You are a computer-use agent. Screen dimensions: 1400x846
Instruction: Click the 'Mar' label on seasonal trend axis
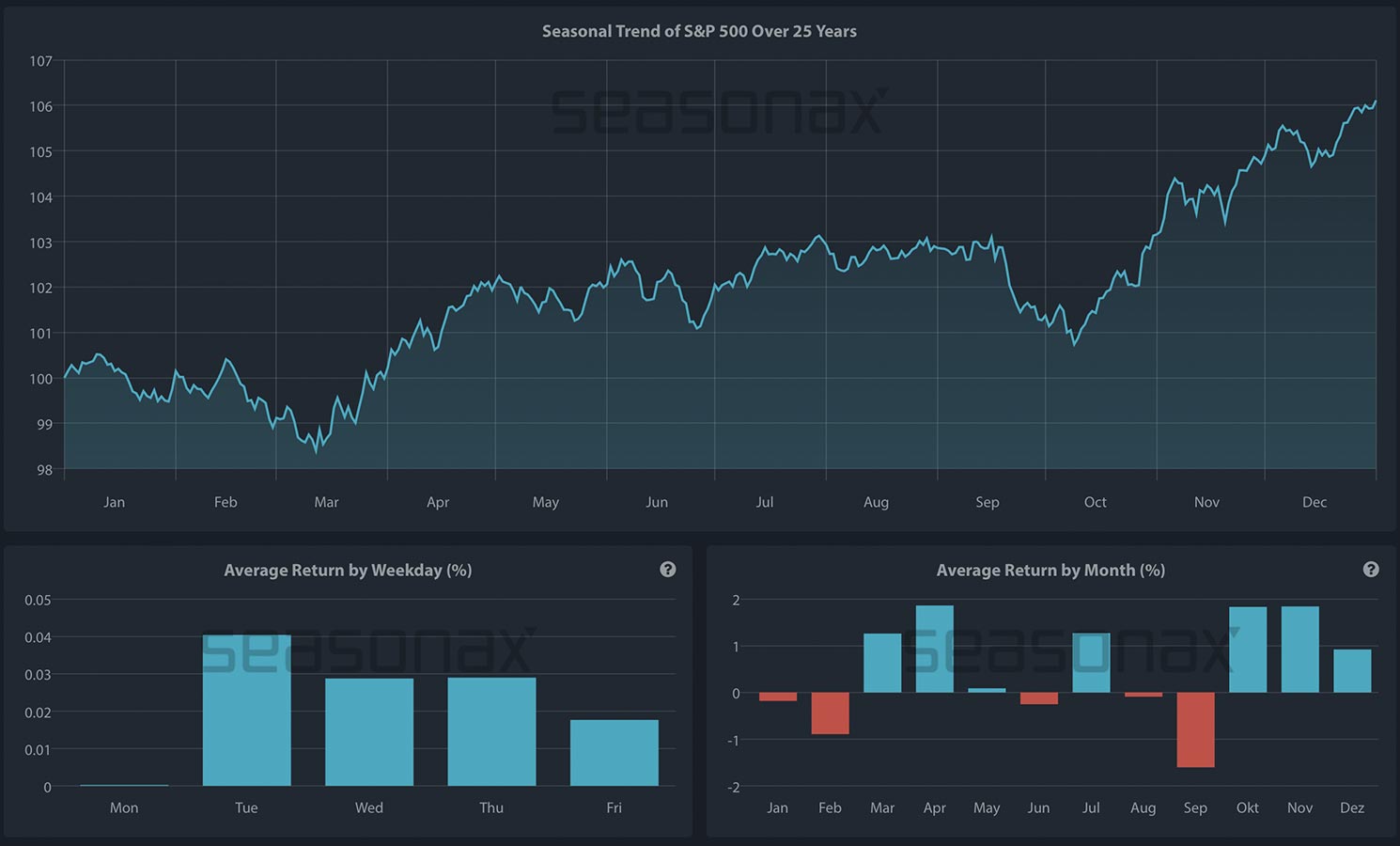coord(326,502)
